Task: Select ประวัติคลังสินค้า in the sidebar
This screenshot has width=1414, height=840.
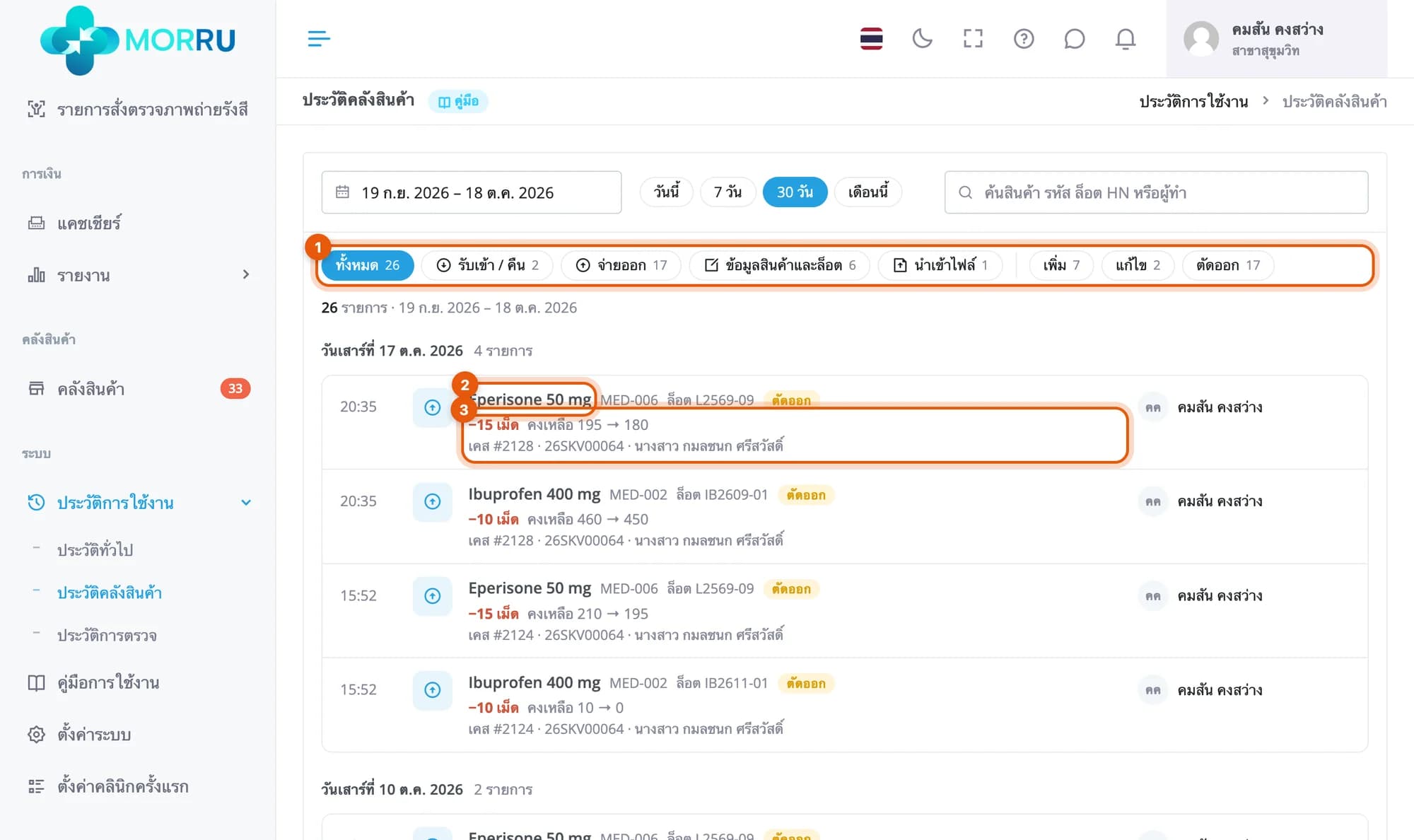Action: tap(110, 593)
